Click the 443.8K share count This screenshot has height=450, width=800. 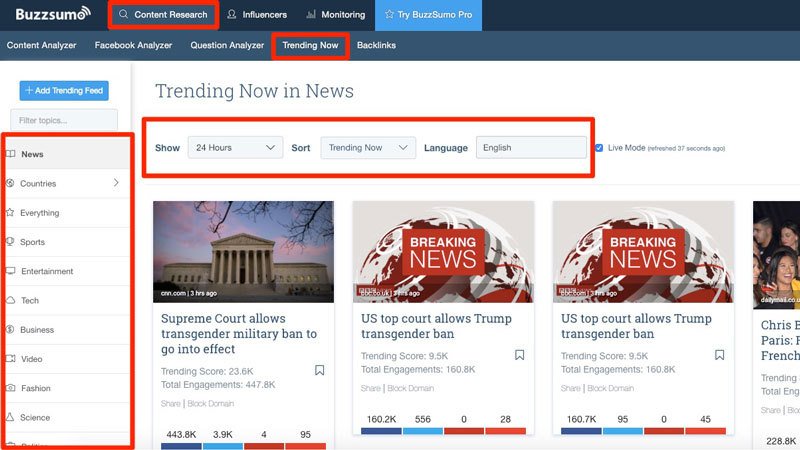181,434
